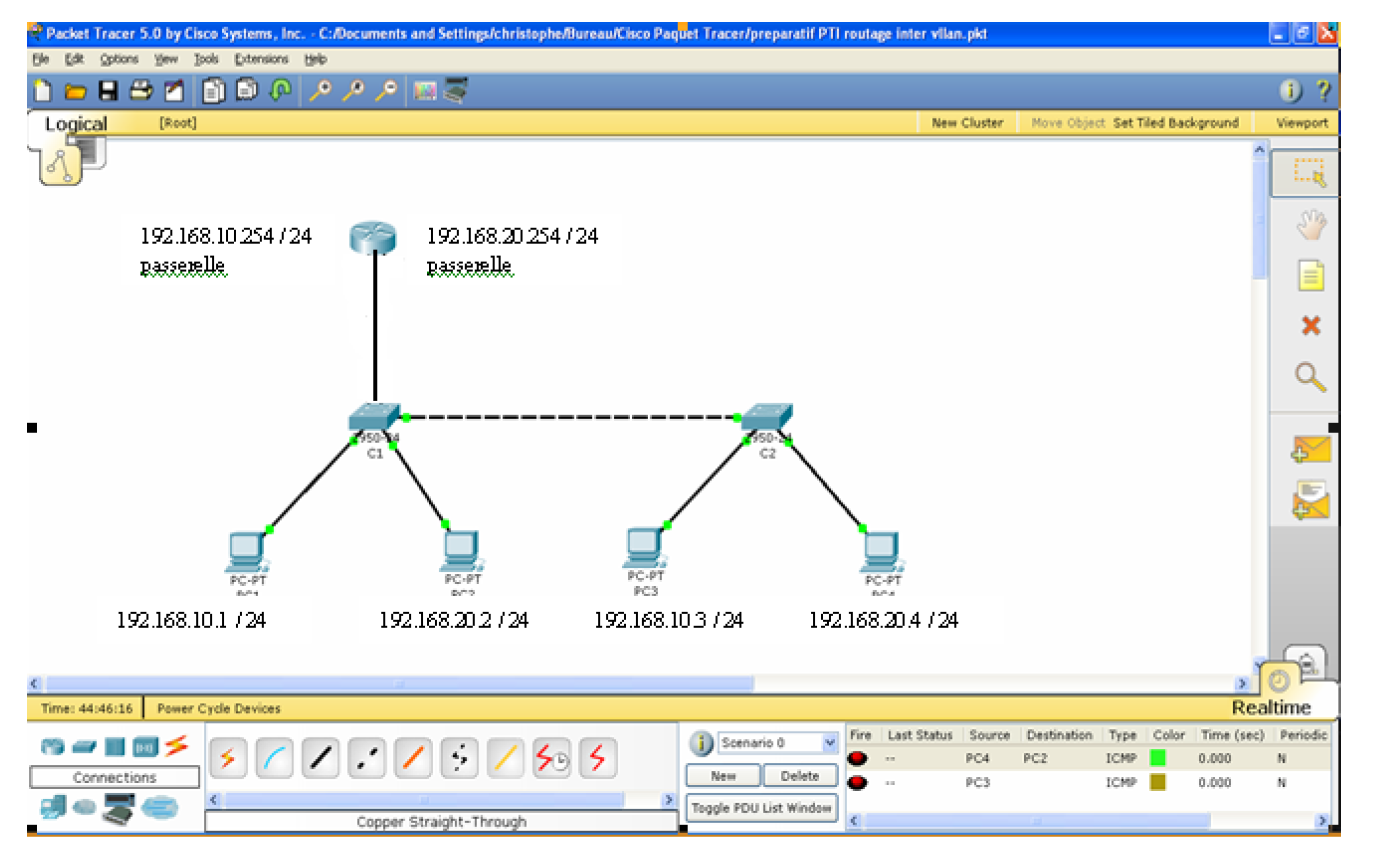The width and height of the screenshot is (1374, 857).
Task: Open the Scenario 0 dropdown
Action: (829, 743)
